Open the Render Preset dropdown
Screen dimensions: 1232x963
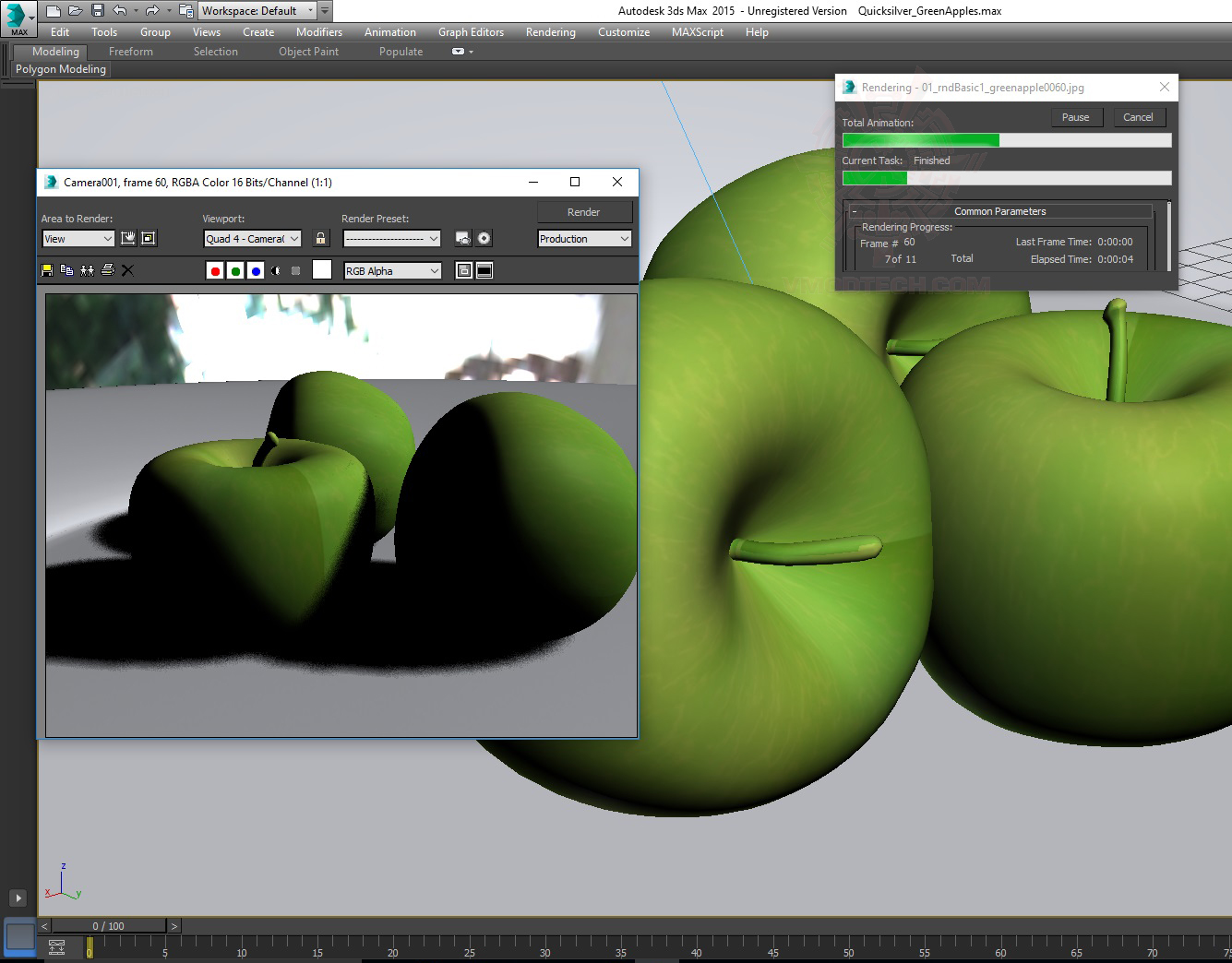click(x=392, y=239)
